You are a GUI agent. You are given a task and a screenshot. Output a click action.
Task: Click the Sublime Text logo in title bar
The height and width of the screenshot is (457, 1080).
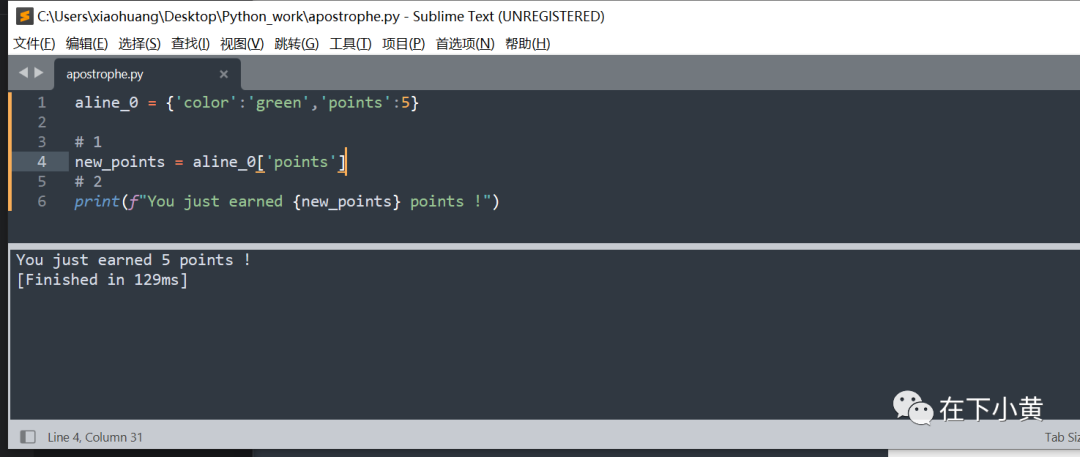pos(24,16)
